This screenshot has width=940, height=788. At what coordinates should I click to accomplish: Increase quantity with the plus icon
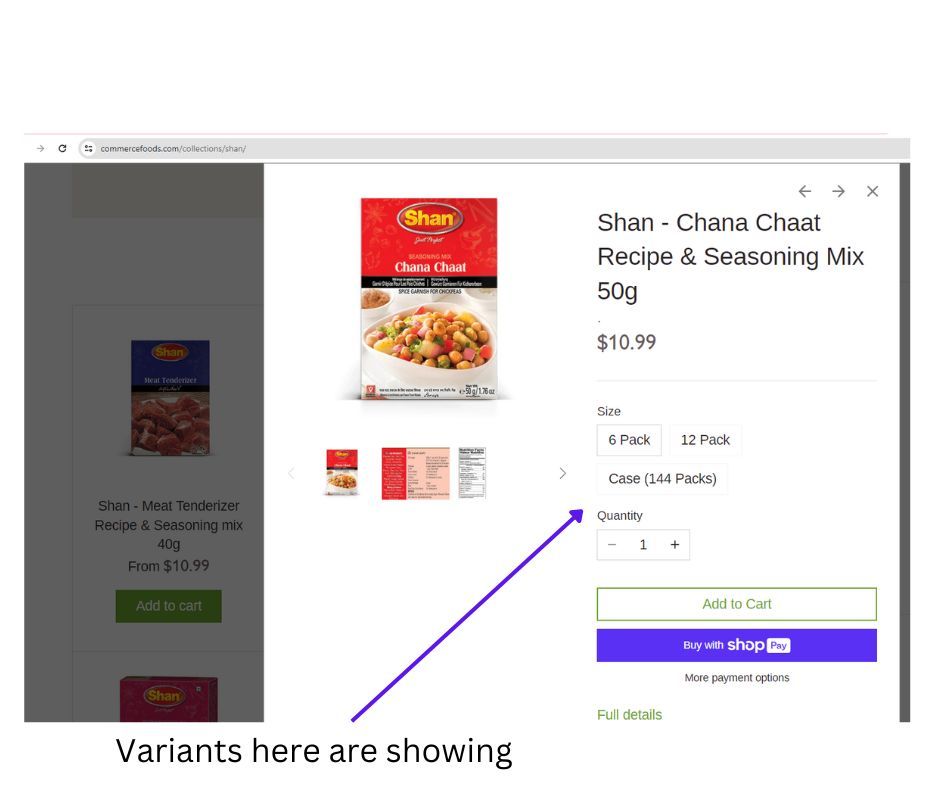(x=674, y=545)
